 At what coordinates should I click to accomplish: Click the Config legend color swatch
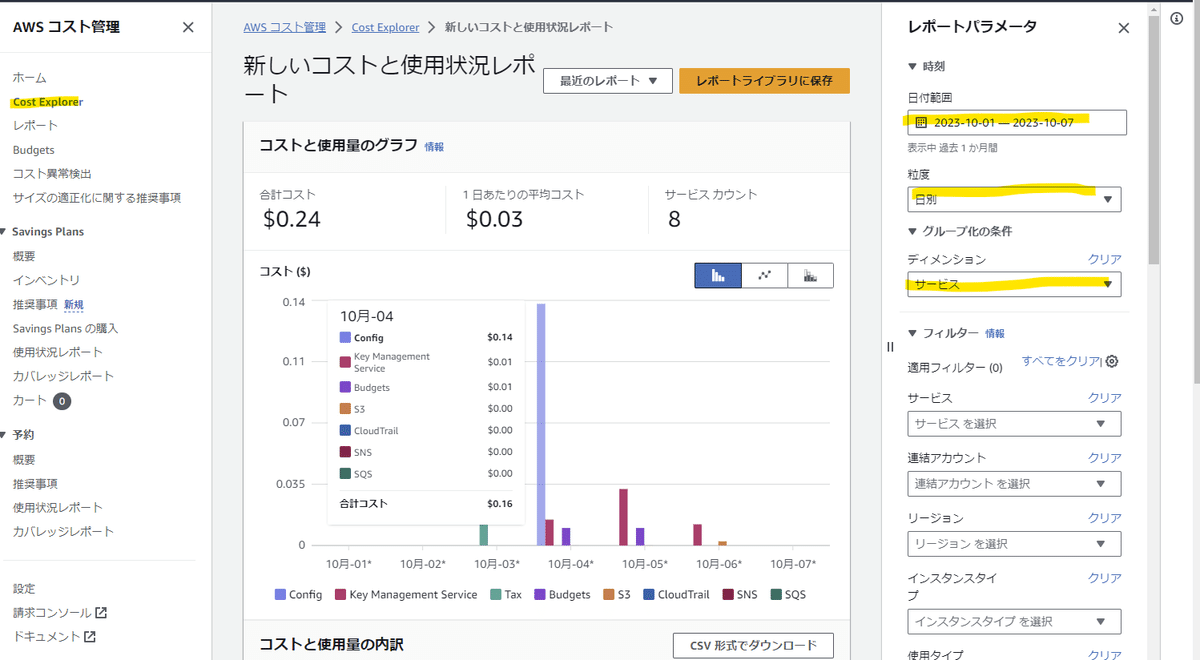(280, 594)
